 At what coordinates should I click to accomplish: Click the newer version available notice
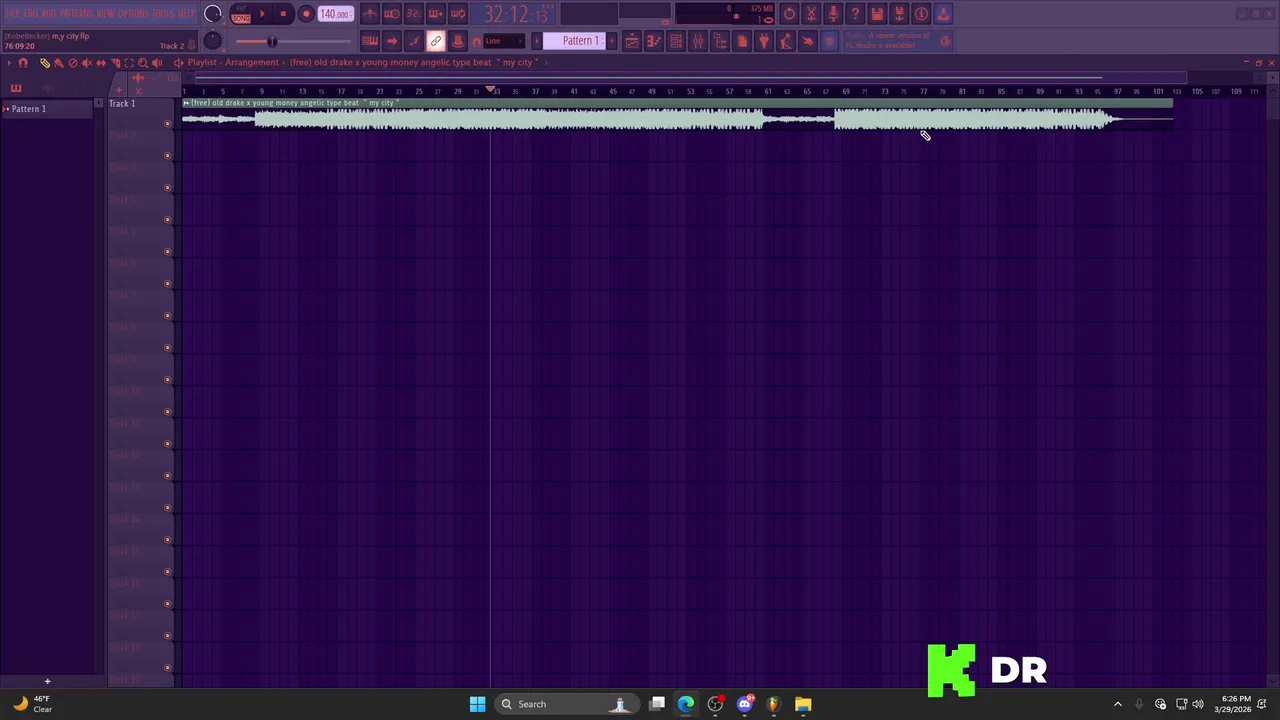coord(897,41)
